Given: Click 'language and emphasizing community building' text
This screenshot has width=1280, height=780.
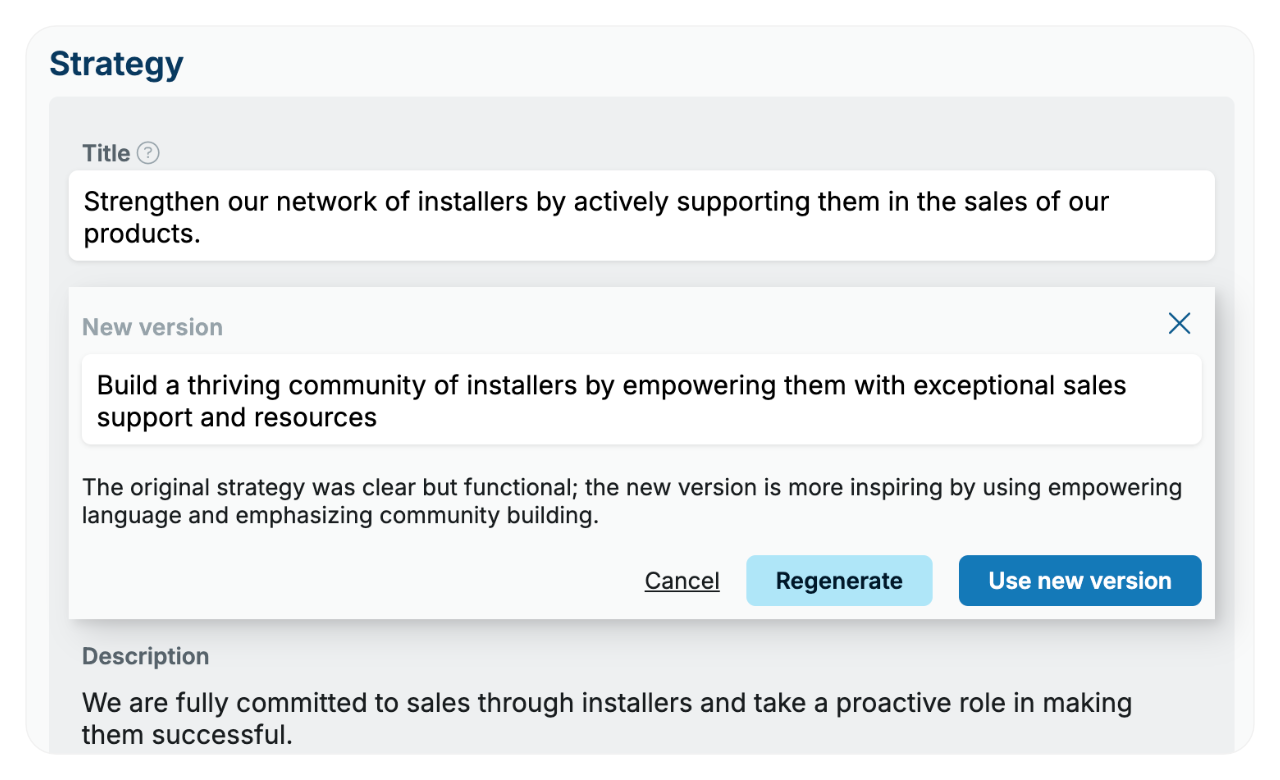Looking at the screenshot, I should 340,517.
